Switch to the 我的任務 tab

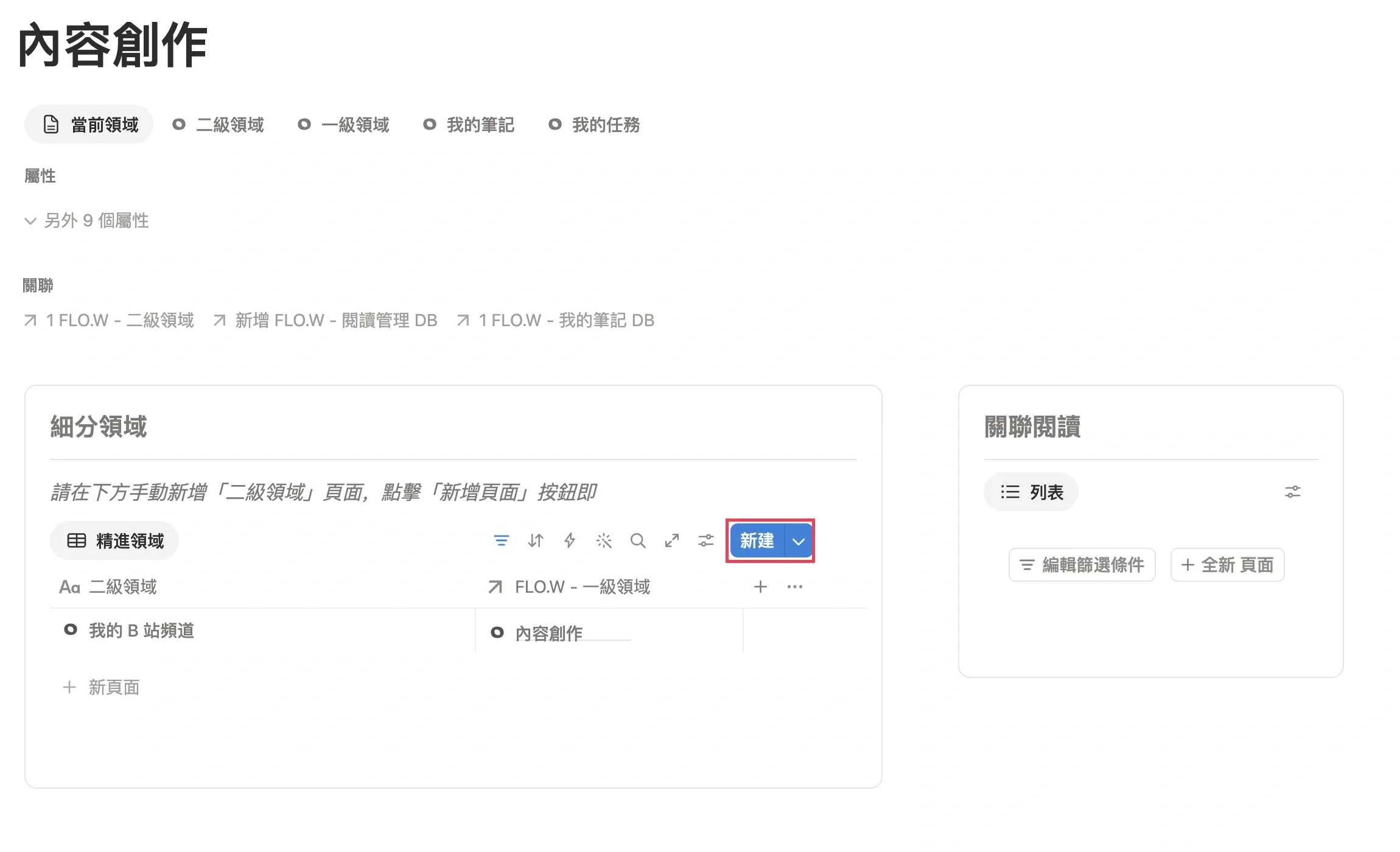594,125
